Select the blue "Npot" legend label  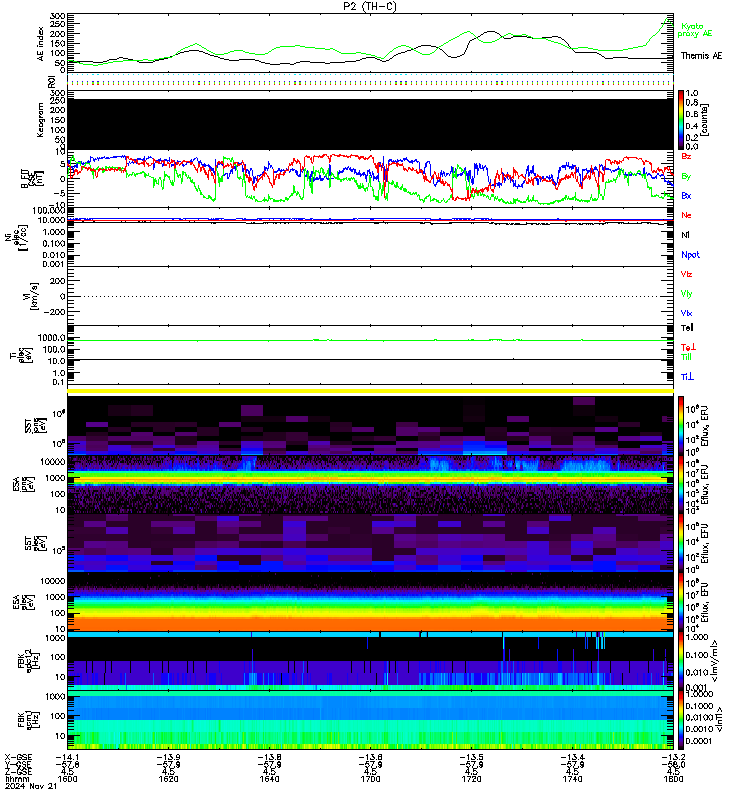(690, 255)
